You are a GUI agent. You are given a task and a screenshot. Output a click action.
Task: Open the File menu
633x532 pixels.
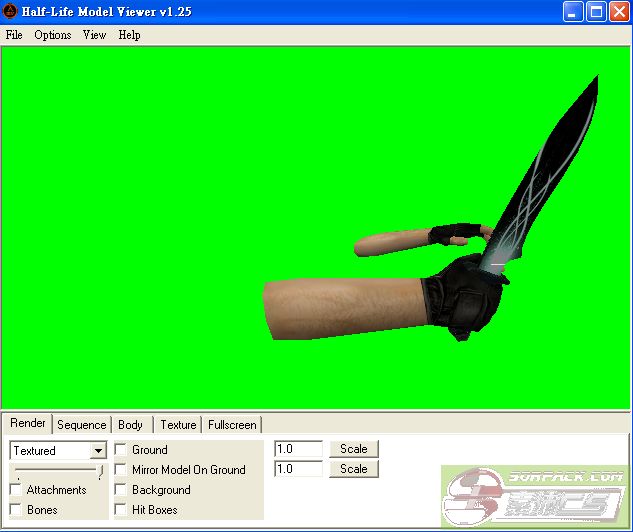(x=14, y=35)
